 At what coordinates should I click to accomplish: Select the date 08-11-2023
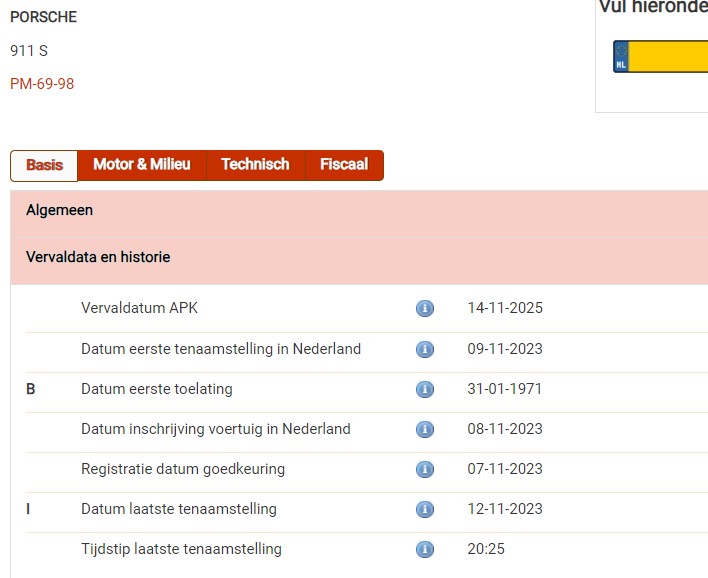505,429
